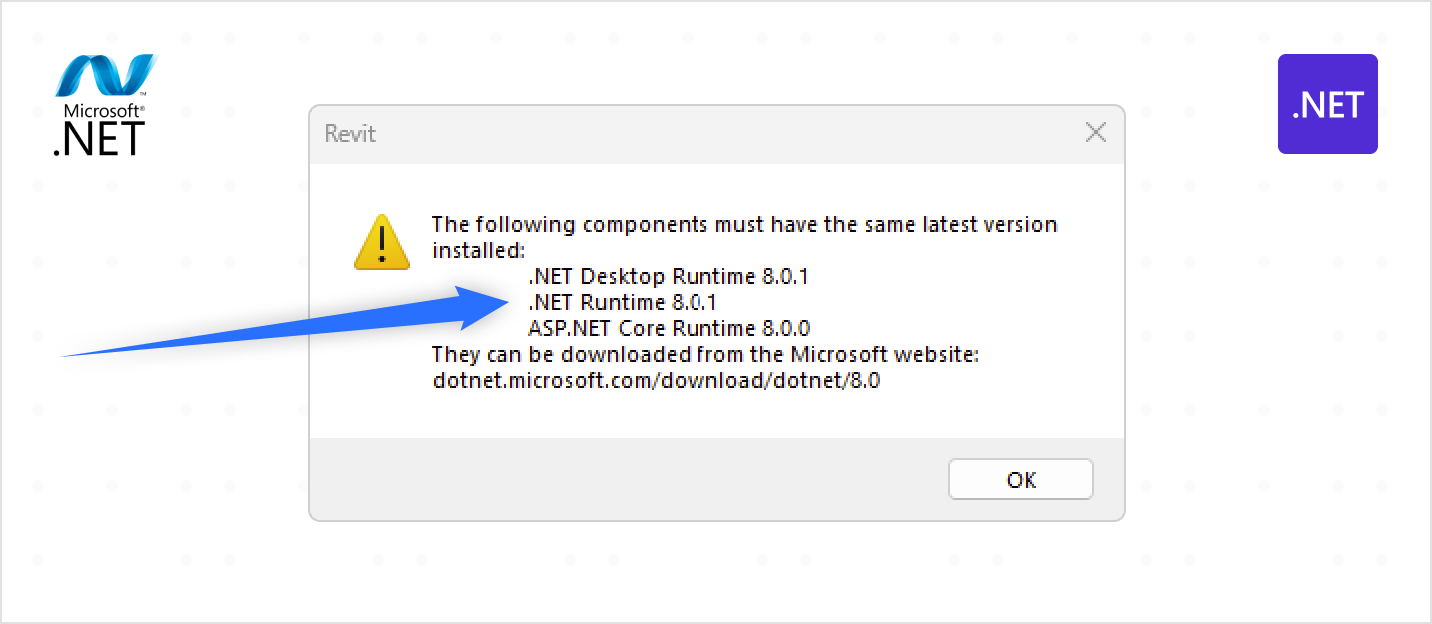Viewport: 1432px width, 624px height.
Task: Open the dotnet.microsoft.com download link
Action: 655,380
